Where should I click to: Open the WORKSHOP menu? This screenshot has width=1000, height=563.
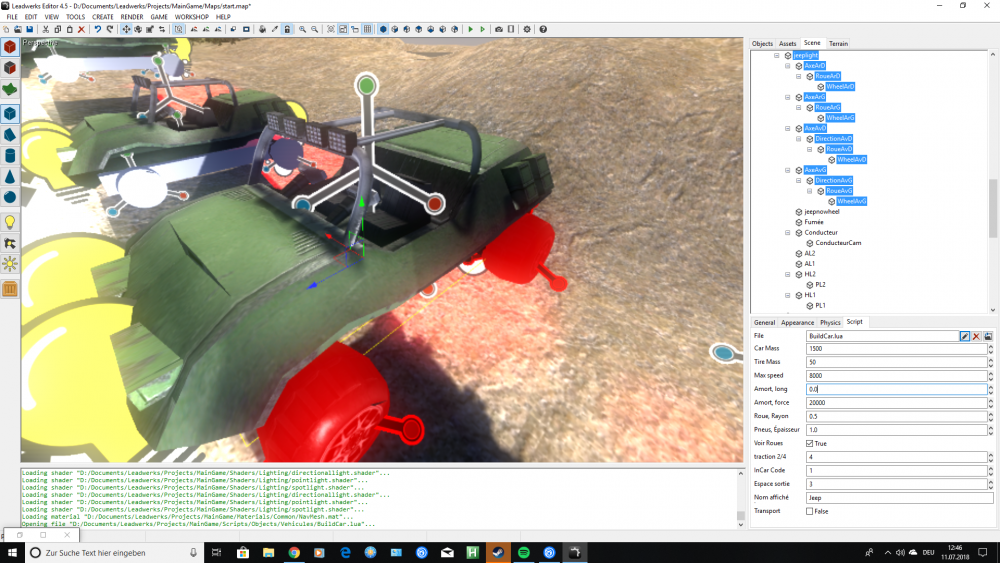(191, 17)
